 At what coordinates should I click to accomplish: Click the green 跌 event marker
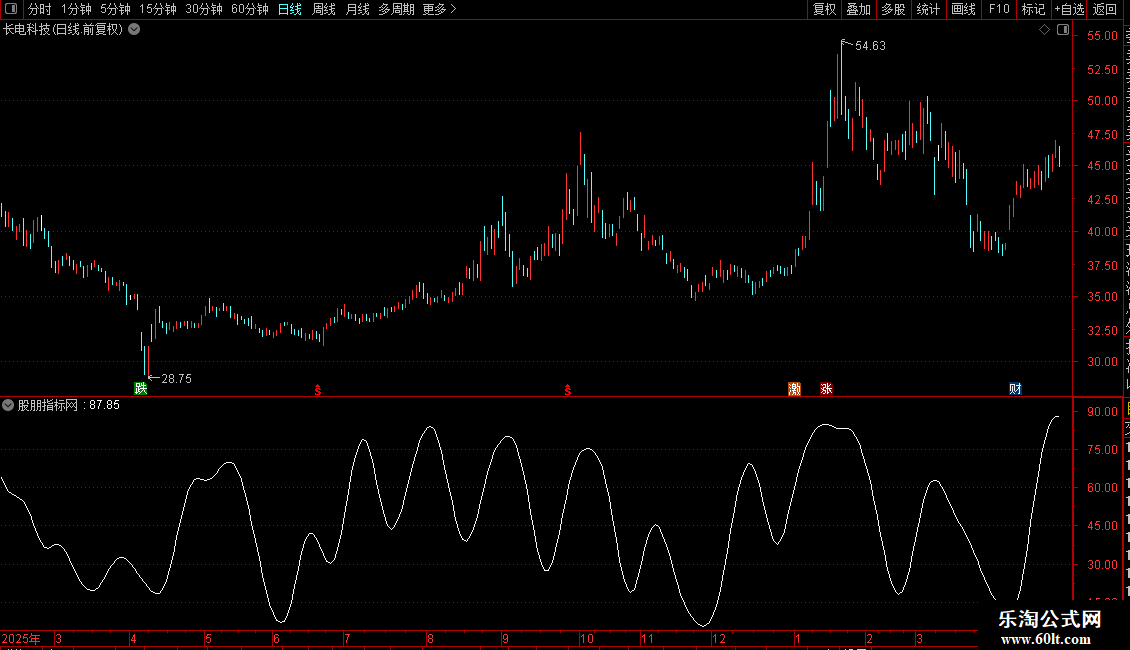coord(141,388)
